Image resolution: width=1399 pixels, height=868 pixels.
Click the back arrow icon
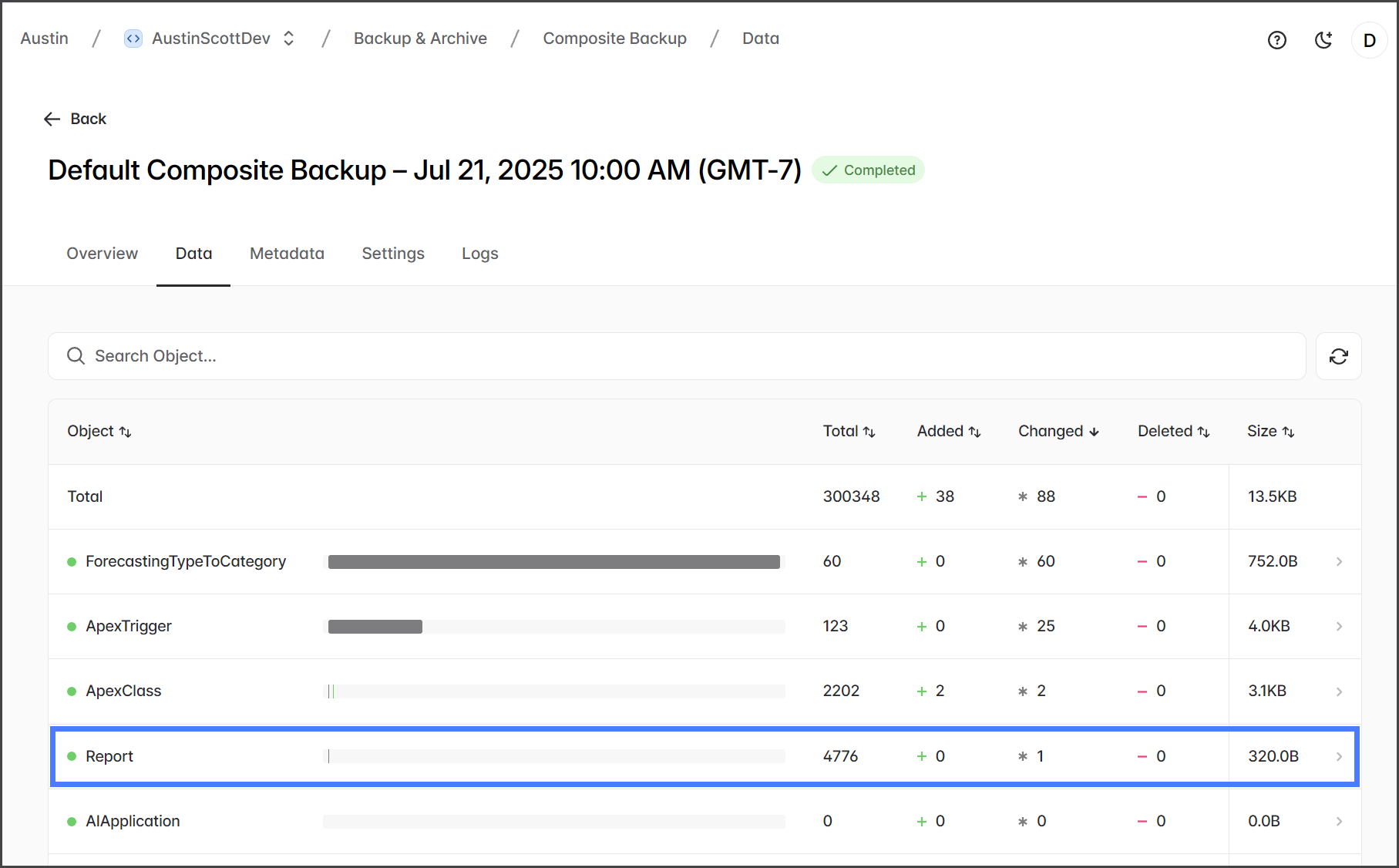pyautogui.click(x=52, y=119)
